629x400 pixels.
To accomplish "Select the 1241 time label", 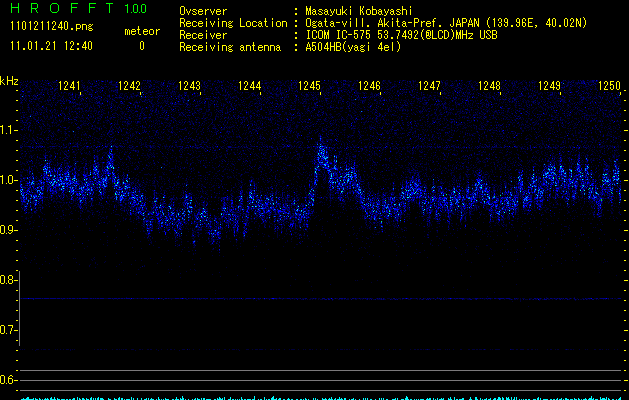I will [x=70, y=87].
